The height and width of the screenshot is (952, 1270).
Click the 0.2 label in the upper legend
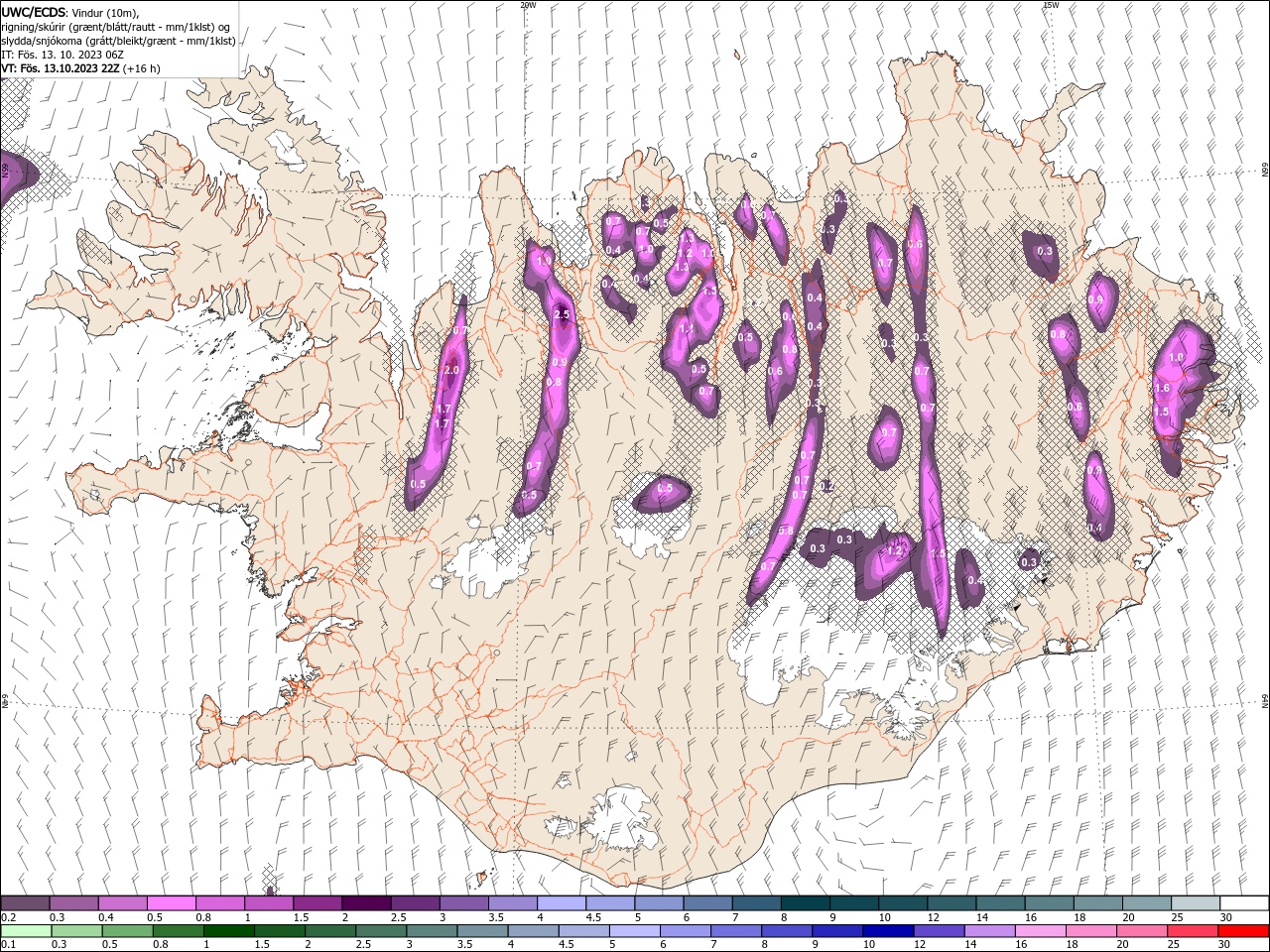[x=8, y=917]
